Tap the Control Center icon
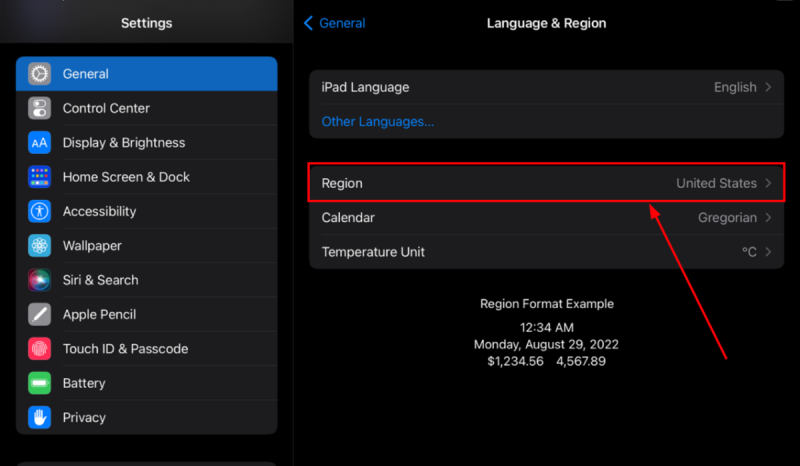Screen dimensions: 800x466 tap(40, 108)
